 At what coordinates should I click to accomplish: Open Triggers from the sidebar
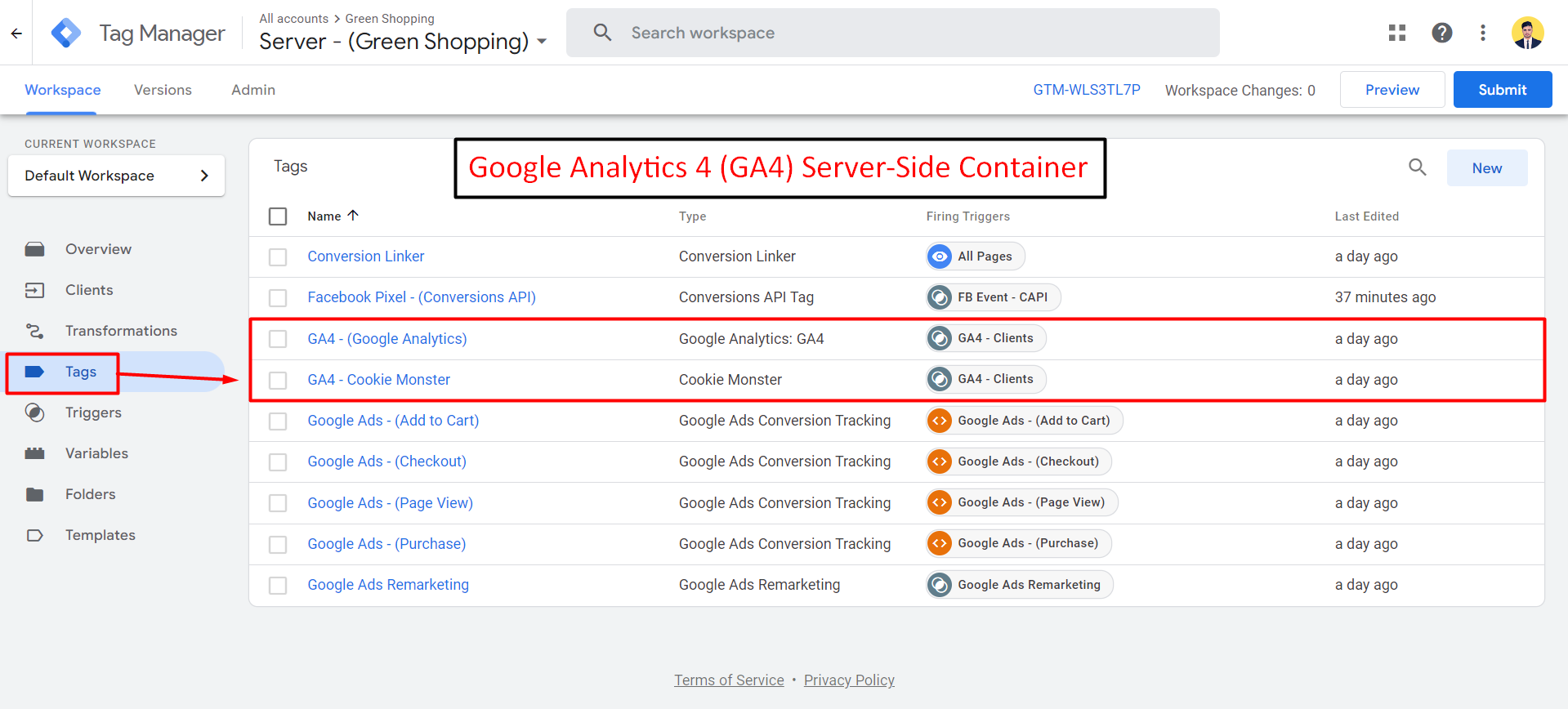93,412
